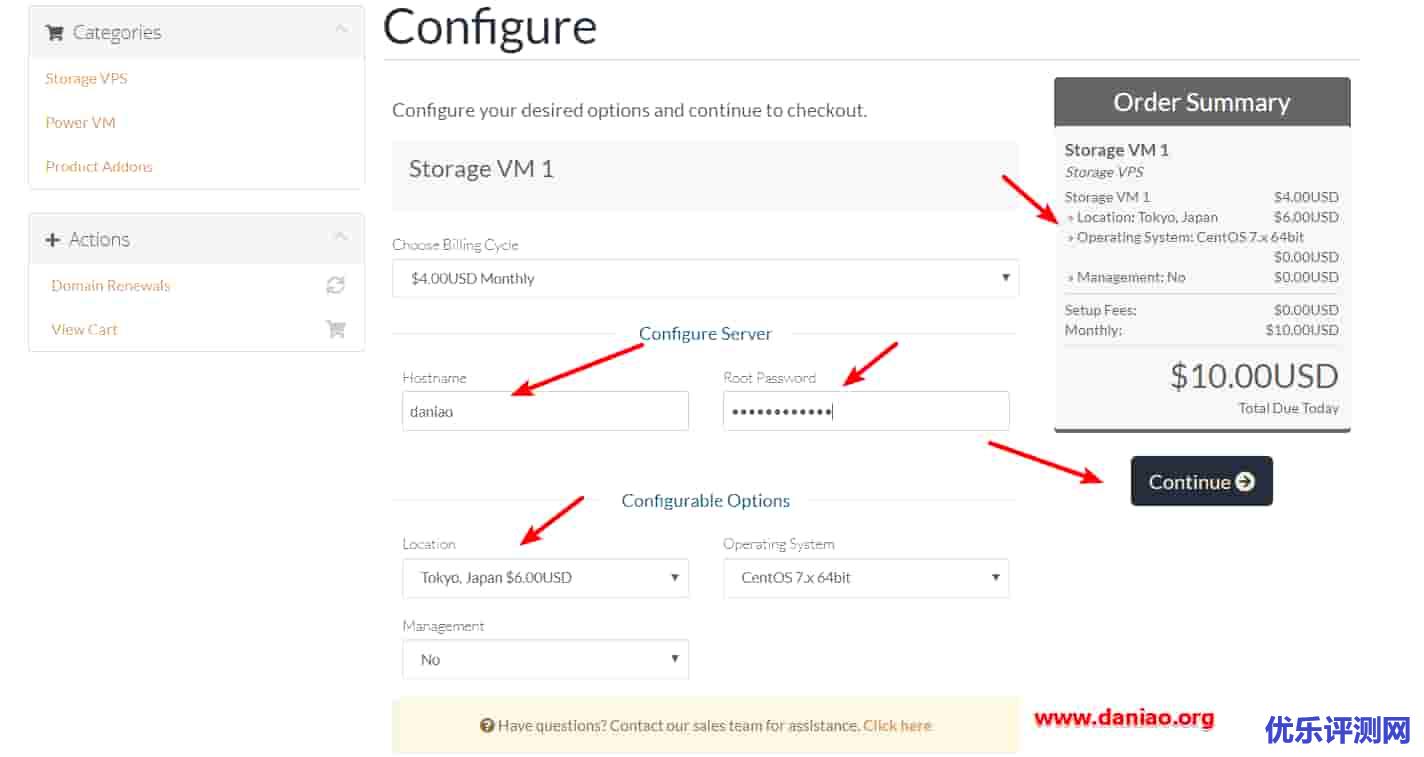Select Storage VPS category
The height and width of the screenshot is (757, 1424).
click(86, 79)
